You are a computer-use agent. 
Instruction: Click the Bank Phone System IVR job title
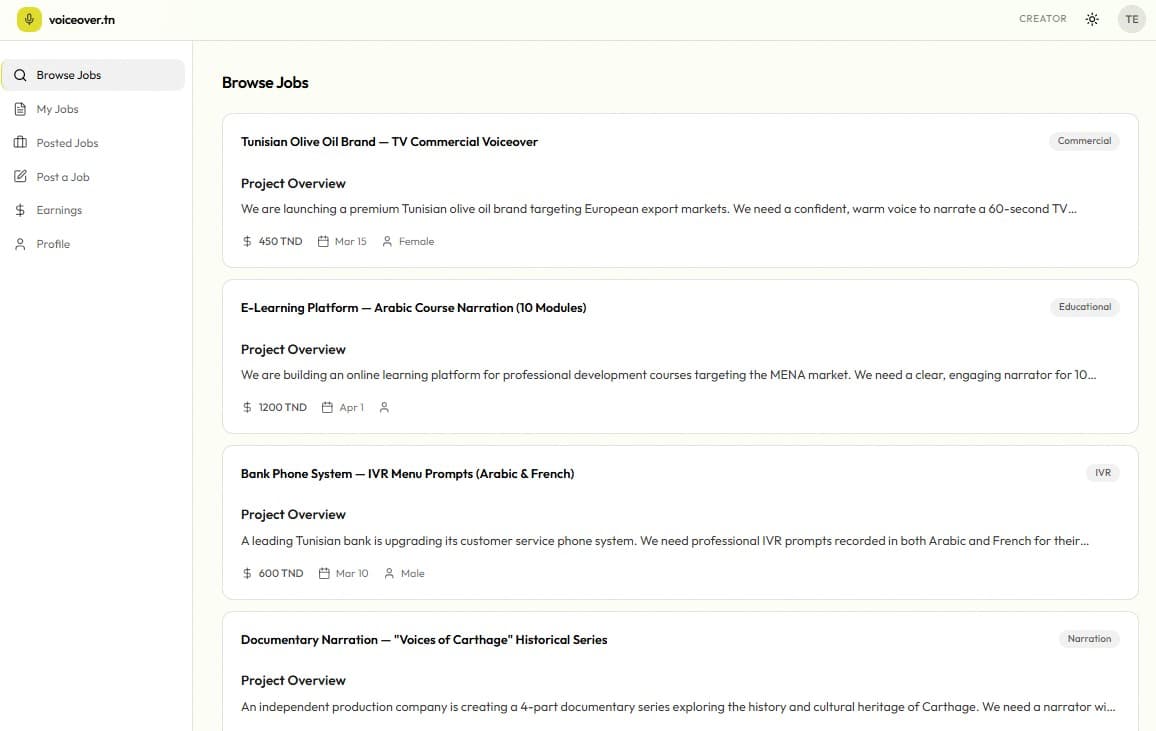click(x=407, y=473)
